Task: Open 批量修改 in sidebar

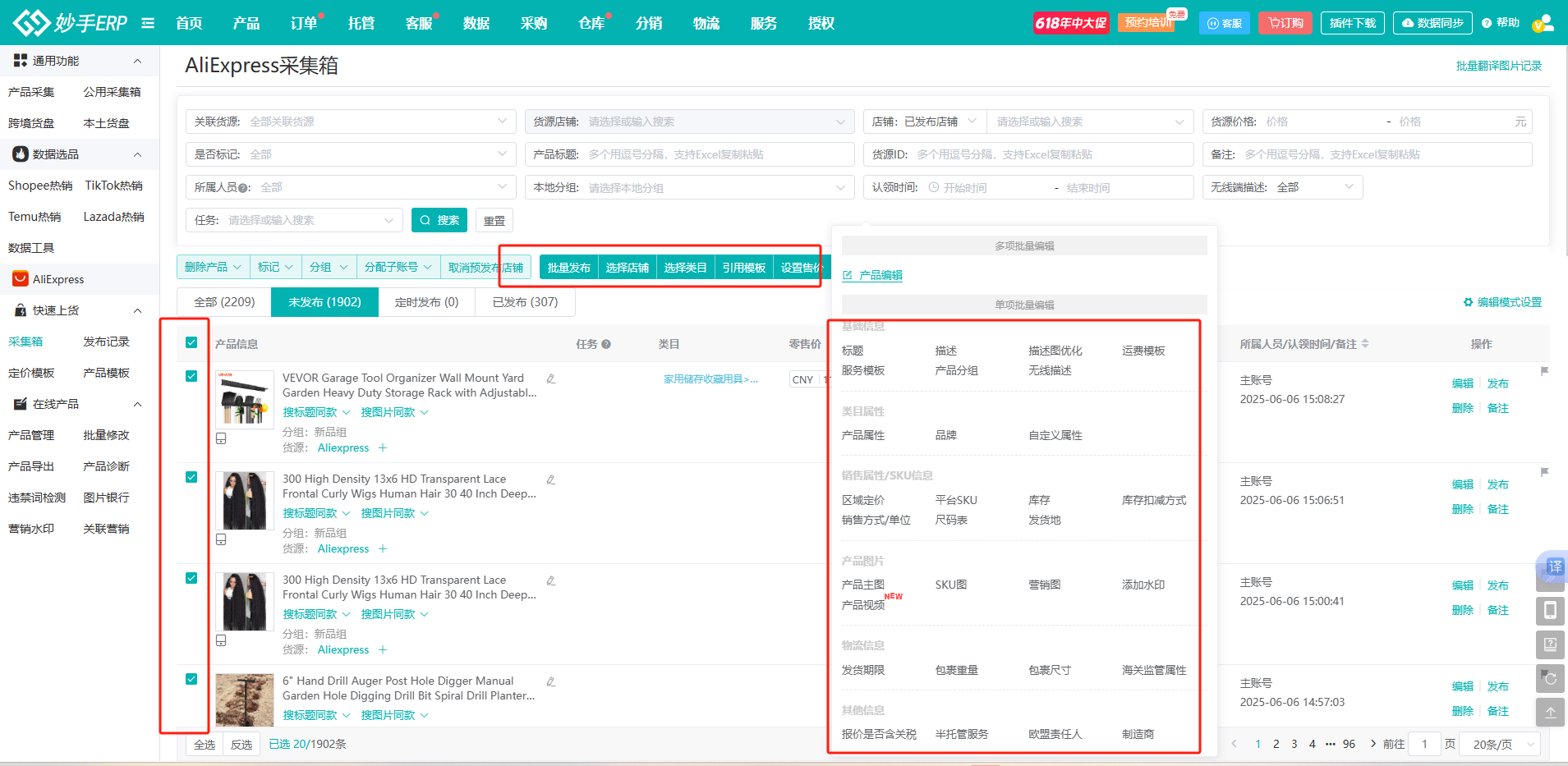Action: coord(106,435)
